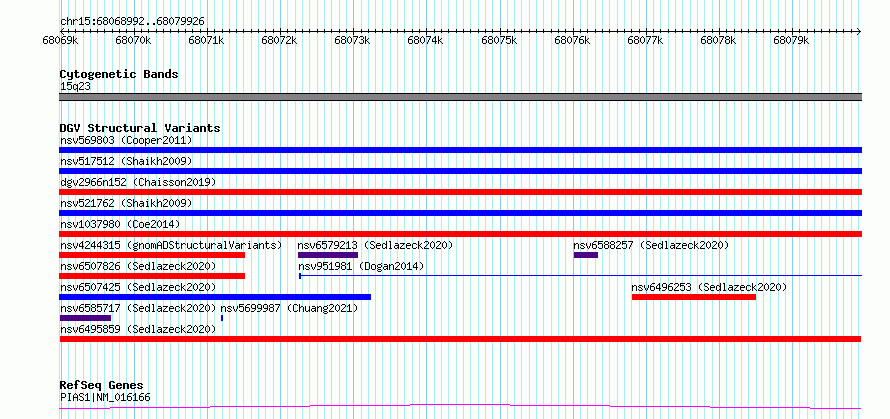Open variant label nsv6585717 (Sedlazeck2020)
This screenshot has width=890, height=419.
pyautogui.click(x=138, y=308)
